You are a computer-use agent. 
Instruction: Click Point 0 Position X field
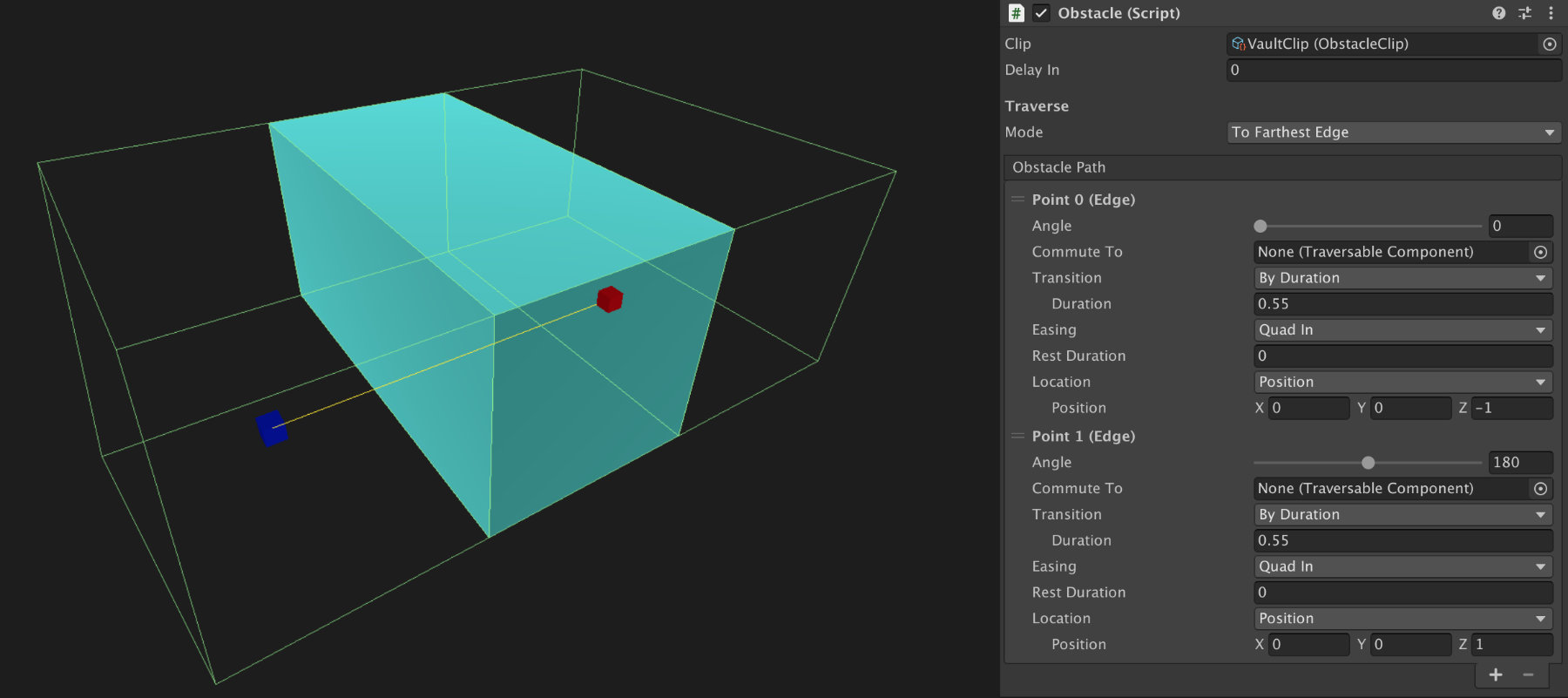tap(1308, 408)
